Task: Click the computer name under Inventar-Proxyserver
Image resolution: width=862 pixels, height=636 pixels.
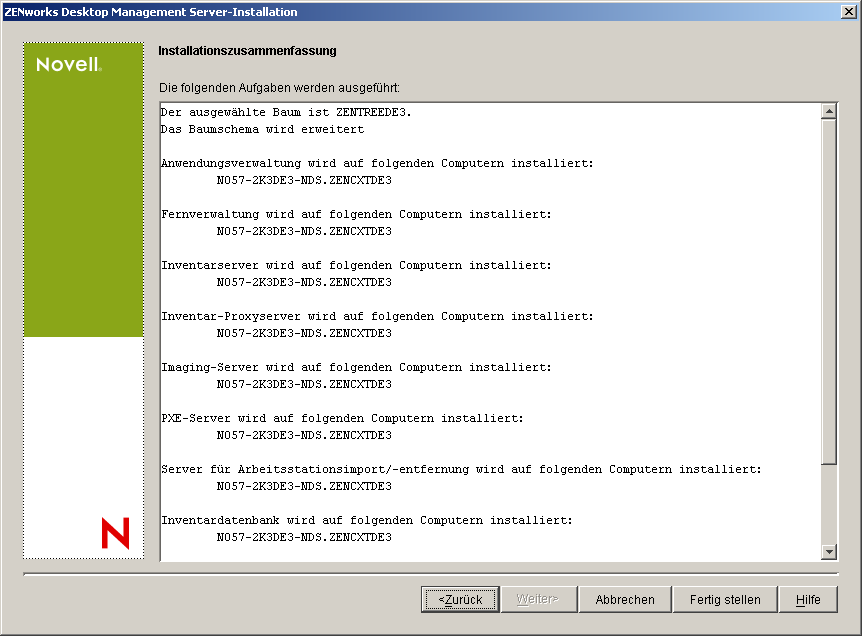Action: point(304,334)
